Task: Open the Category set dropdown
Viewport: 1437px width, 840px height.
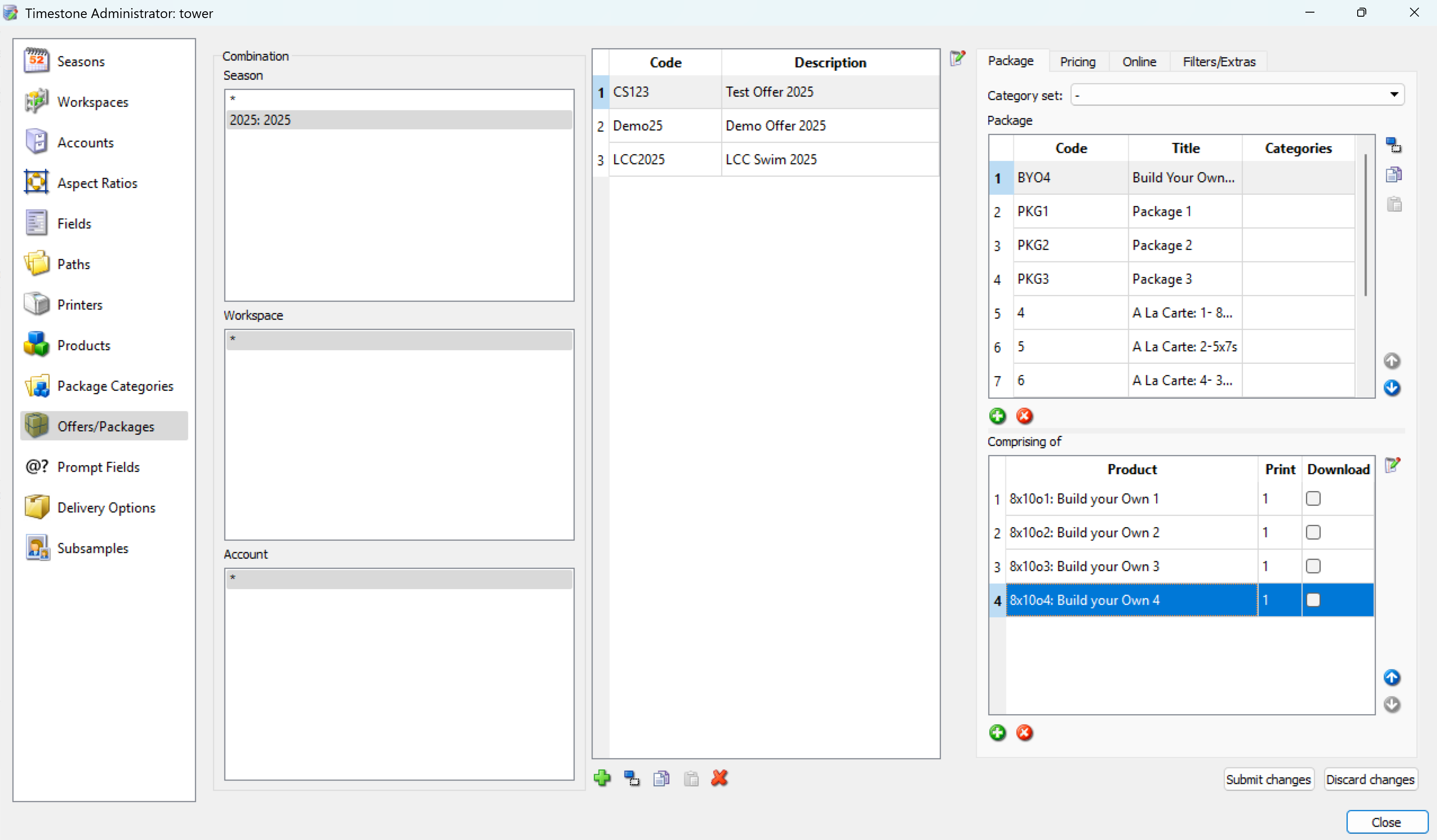Action: coord(1394,95)
